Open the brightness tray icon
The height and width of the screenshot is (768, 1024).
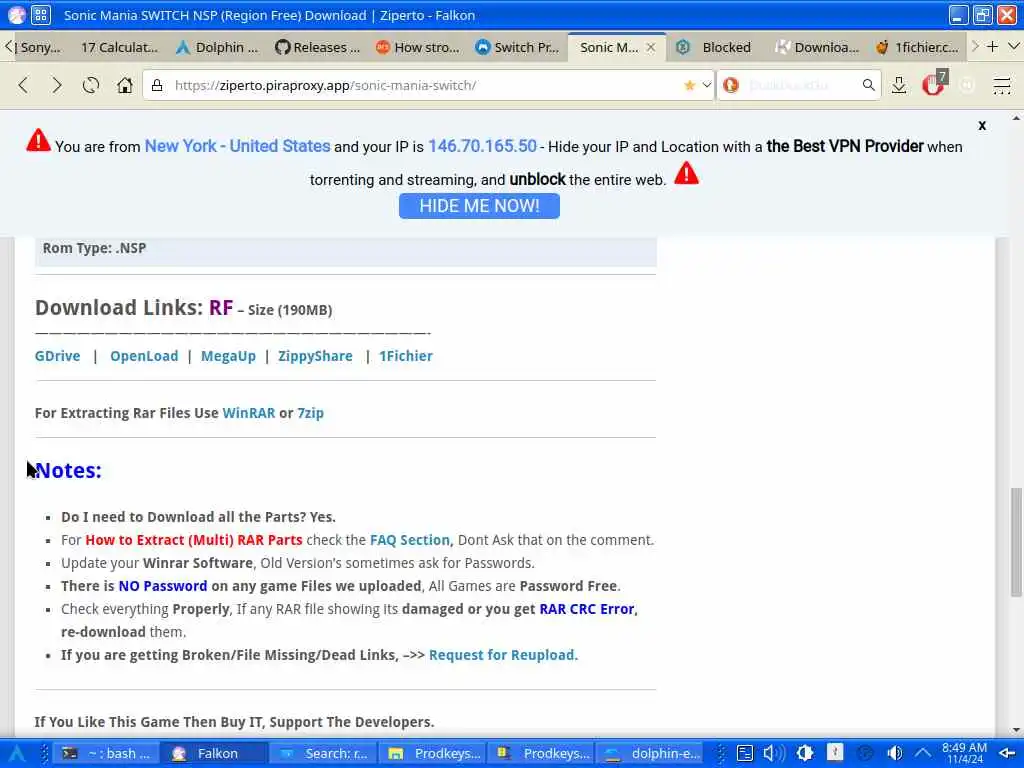pos(805,754)
